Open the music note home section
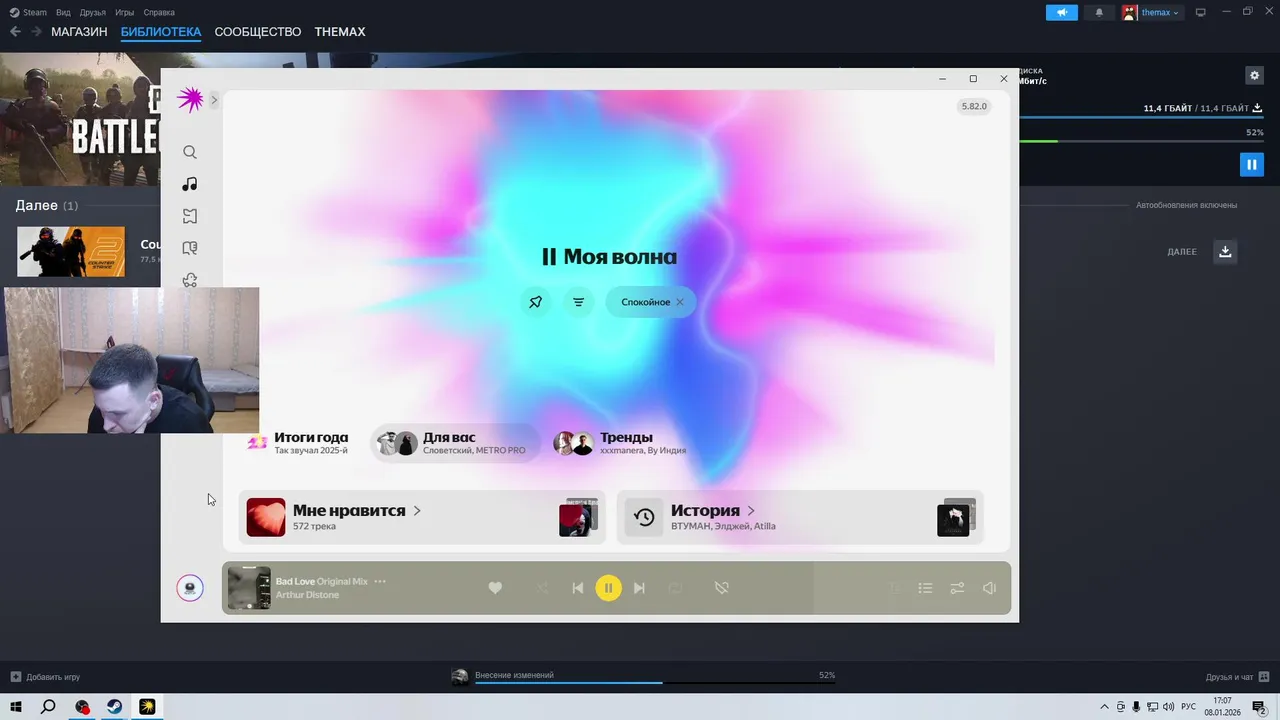1280x720 pixels. click(190, 184)
